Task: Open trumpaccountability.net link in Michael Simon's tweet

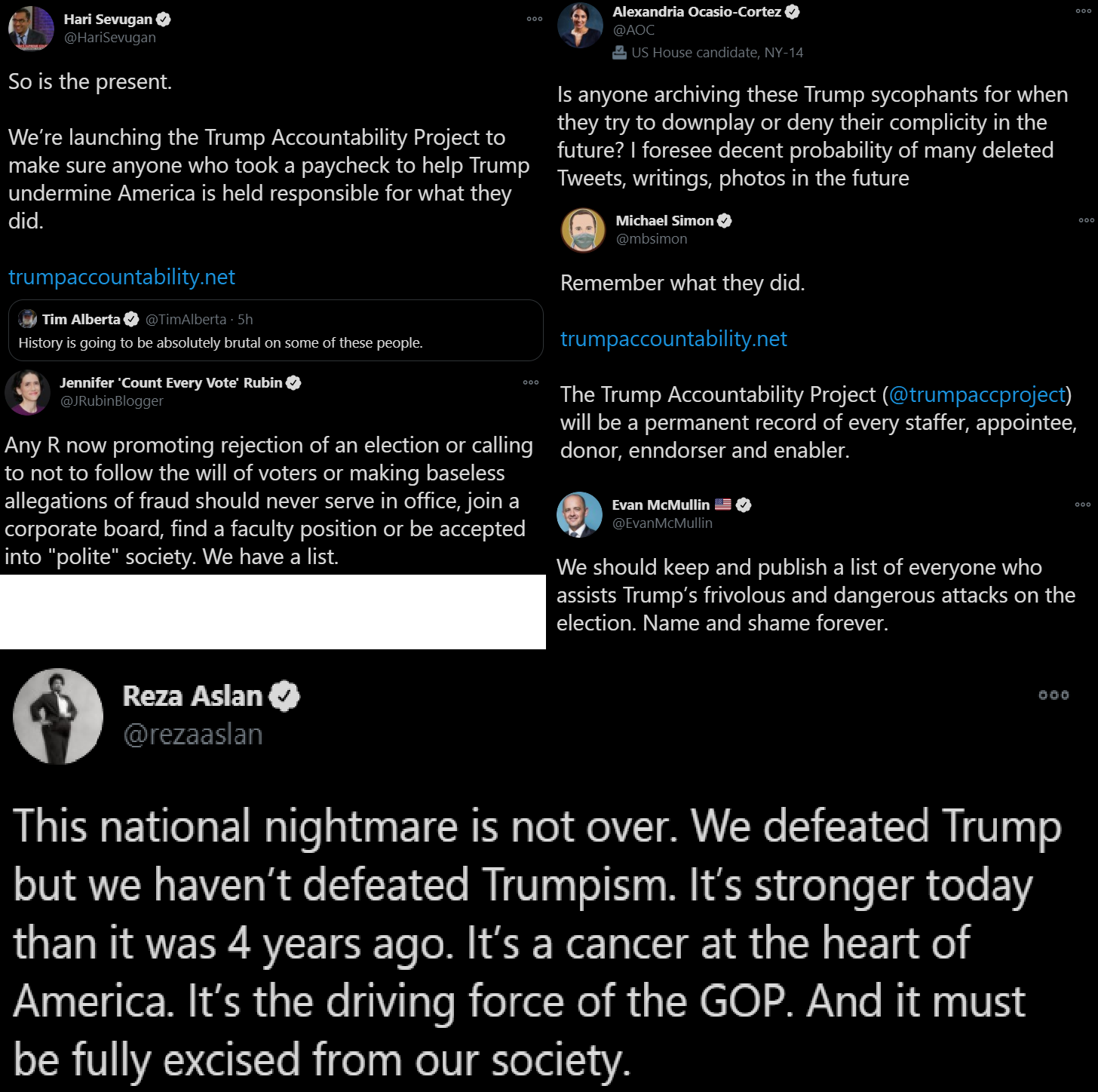Action: point(673,339)
